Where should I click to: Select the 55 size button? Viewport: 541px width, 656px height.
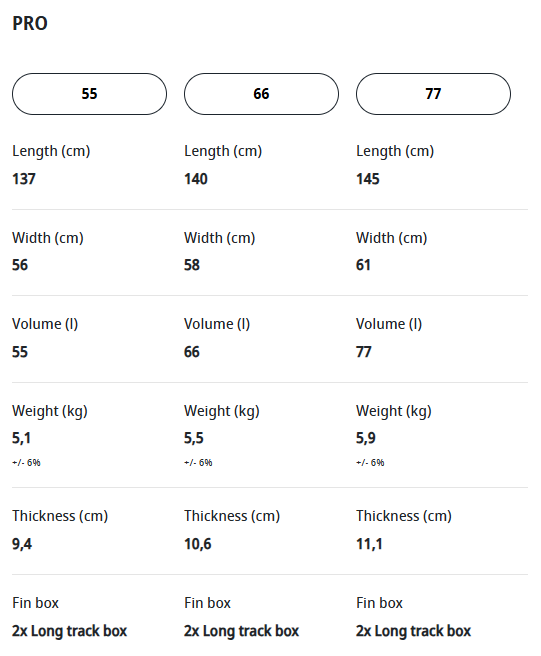(90, 94)
